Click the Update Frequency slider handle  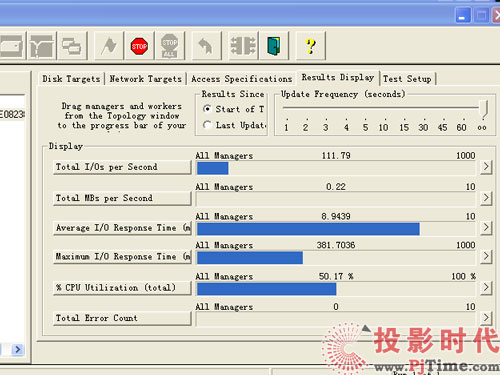pyautogui.click(x=484, y=109)
